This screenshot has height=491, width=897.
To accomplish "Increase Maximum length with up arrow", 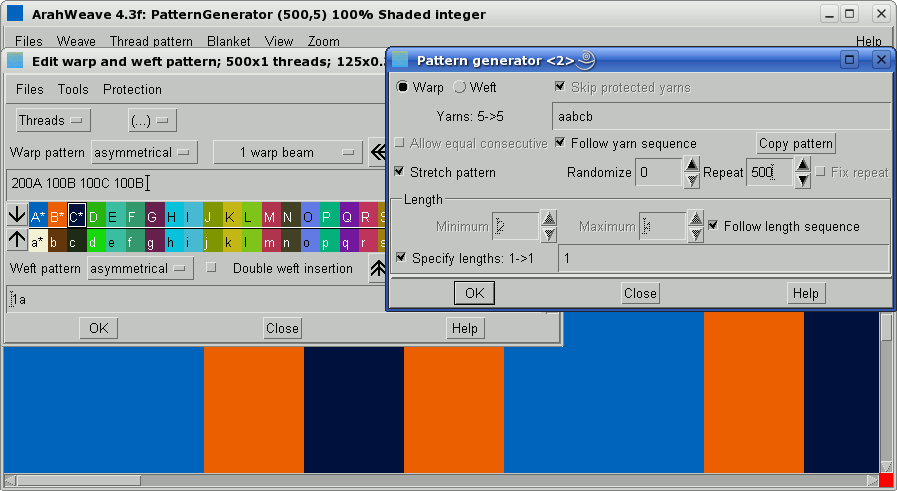I will point(696,219).
